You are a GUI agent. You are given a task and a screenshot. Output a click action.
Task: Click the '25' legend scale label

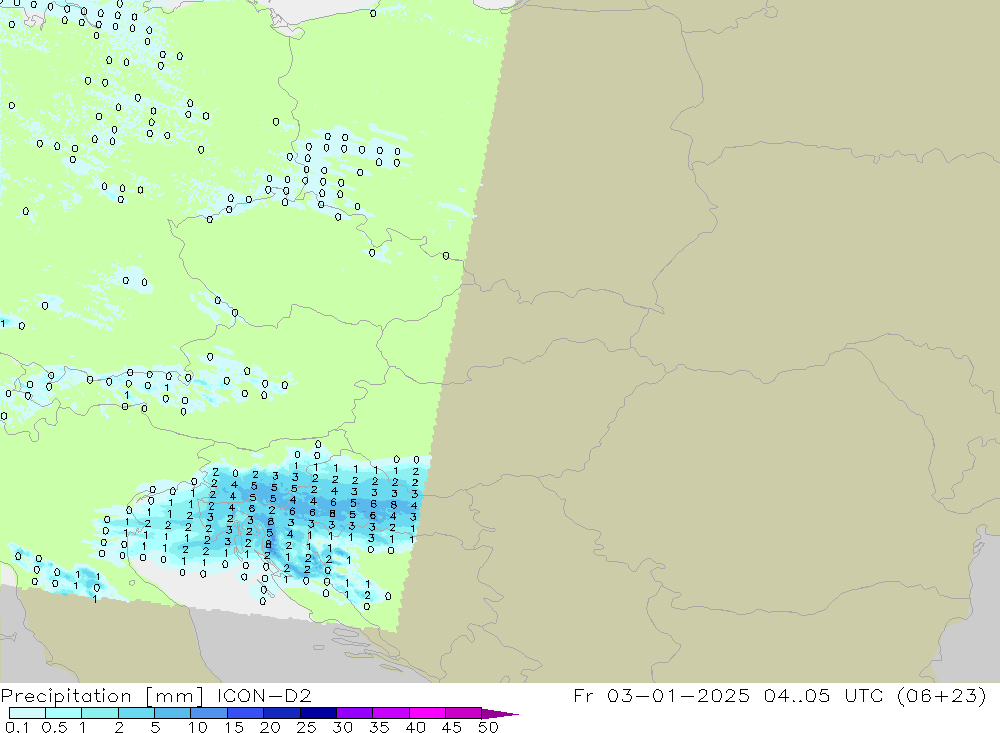click(x=307, y=727)
